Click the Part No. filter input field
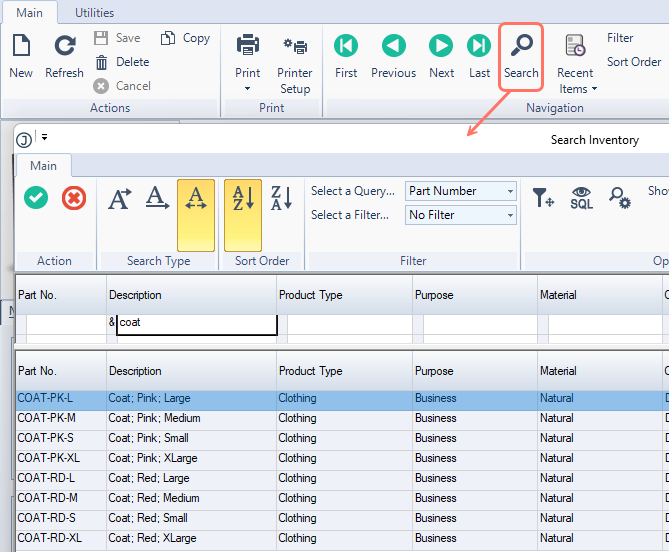 pos(66,325)
